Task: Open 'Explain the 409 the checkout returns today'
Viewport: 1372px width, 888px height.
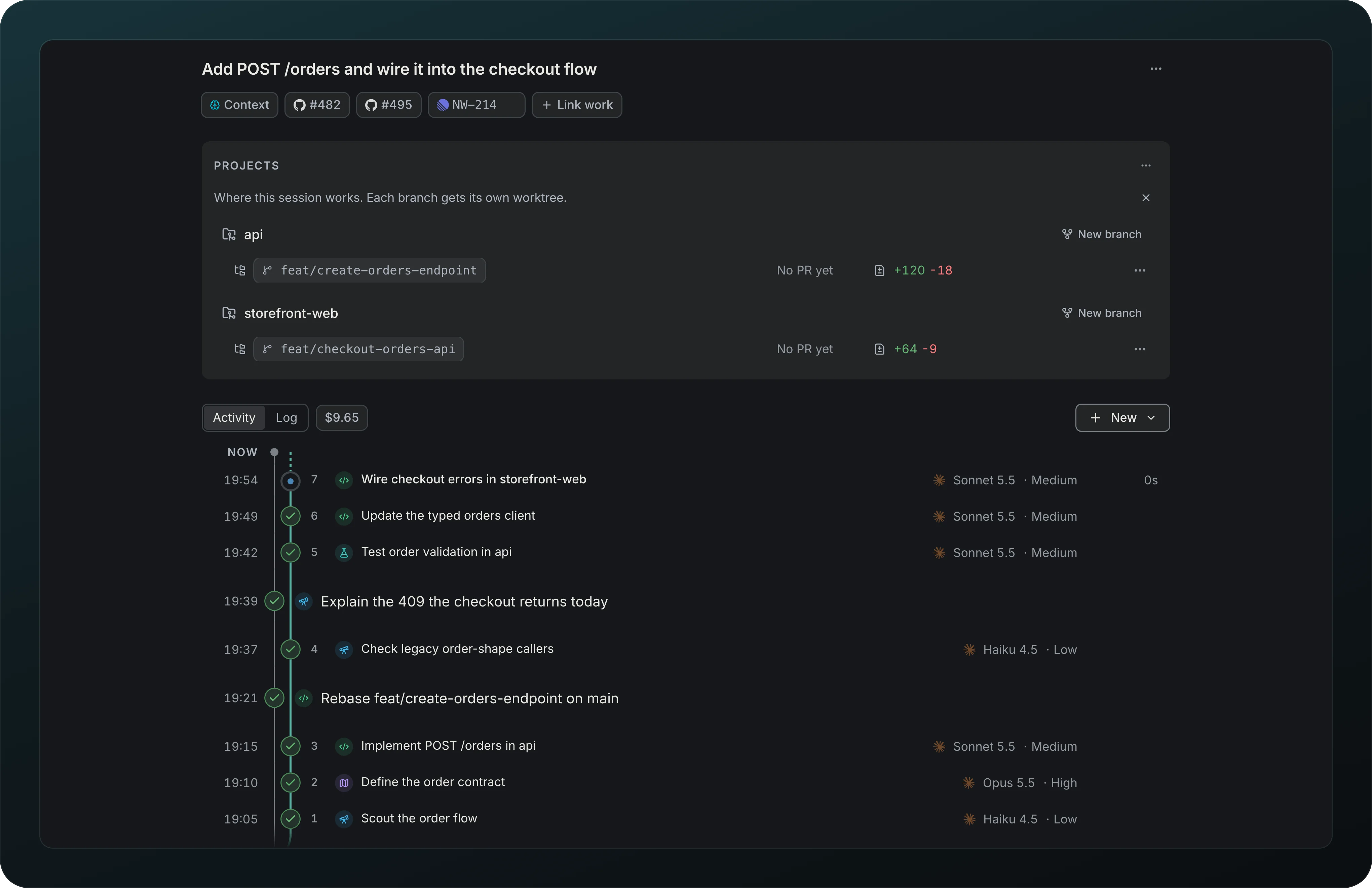Action: (464, 601)
